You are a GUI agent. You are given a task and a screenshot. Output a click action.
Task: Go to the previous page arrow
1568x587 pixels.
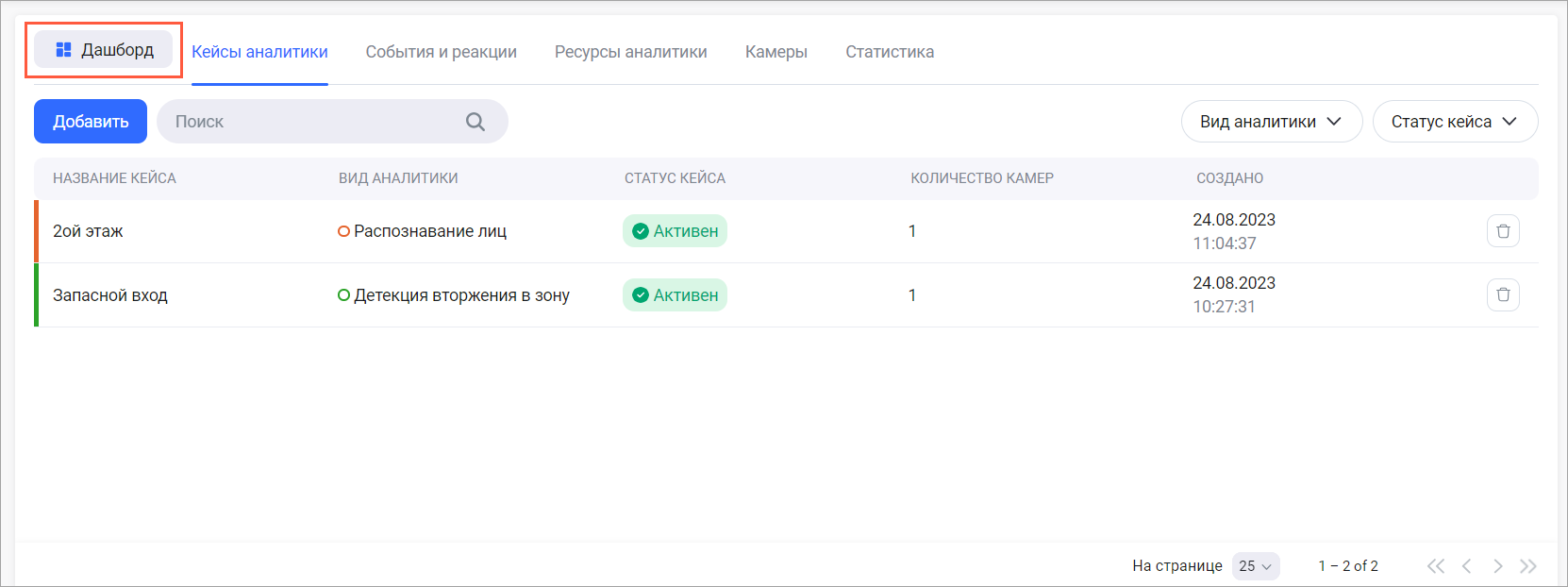tap(1466, 566)
